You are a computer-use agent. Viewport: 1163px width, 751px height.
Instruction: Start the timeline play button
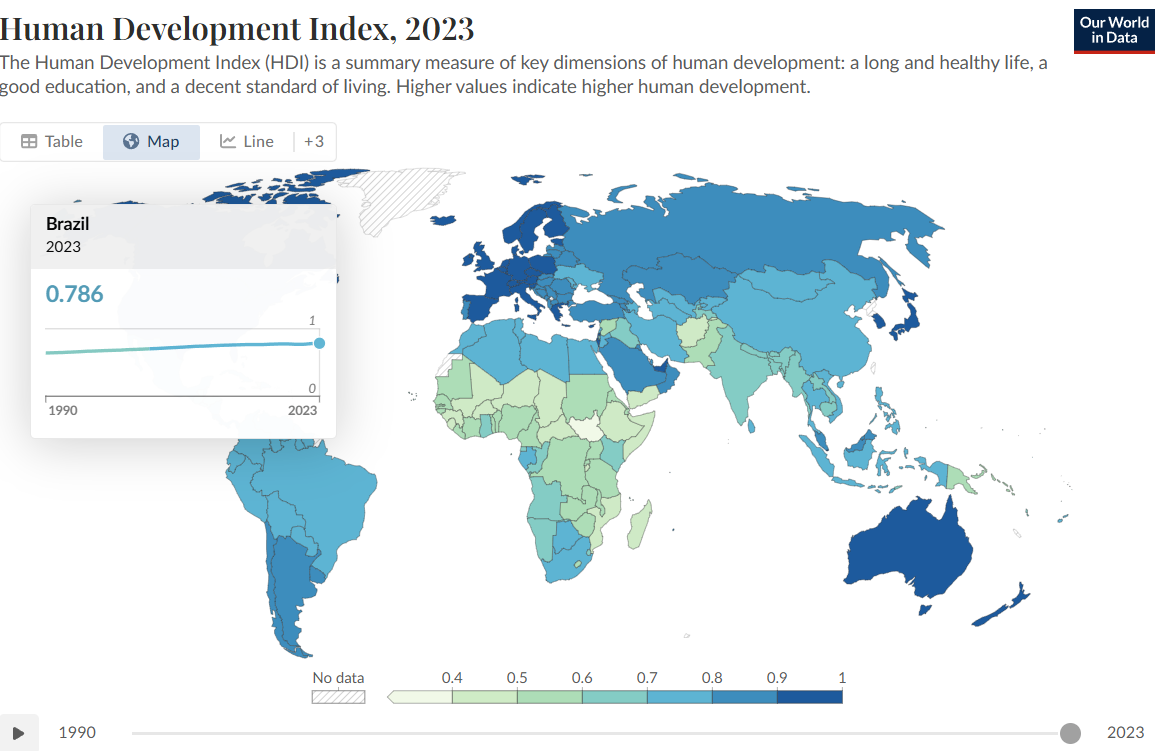click(x=19, y=732)
